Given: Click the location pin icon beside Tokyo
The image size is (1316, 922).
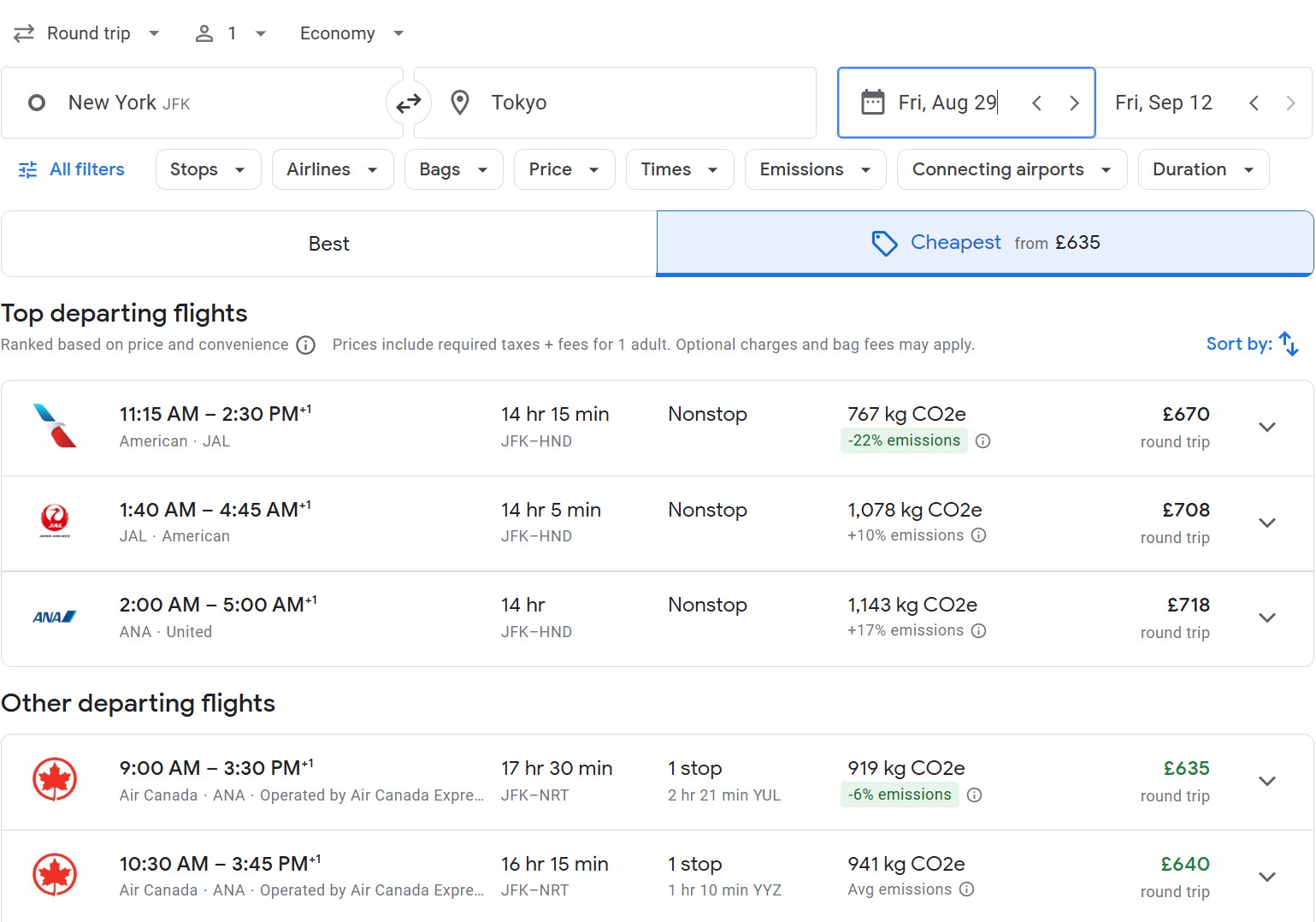Looking at the screenshot, I should coord(459,102).
